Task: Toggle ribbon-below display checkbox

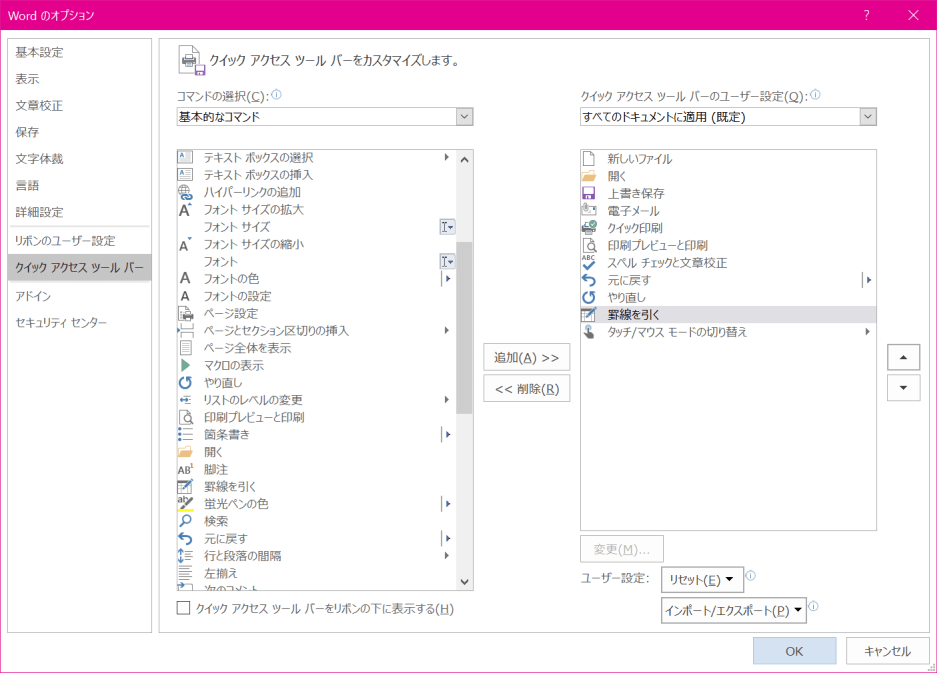Action: click(x=183, y=608)
